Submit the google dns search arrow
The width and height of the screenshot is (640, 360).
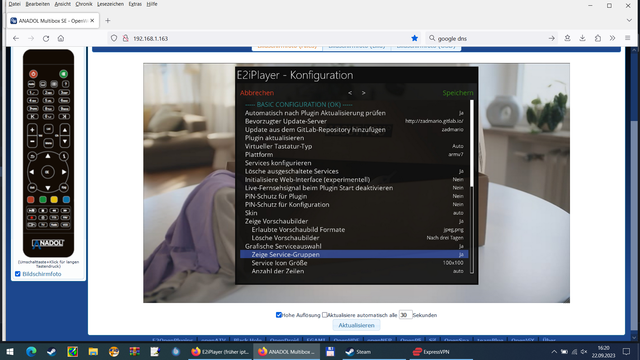point(551,38)
